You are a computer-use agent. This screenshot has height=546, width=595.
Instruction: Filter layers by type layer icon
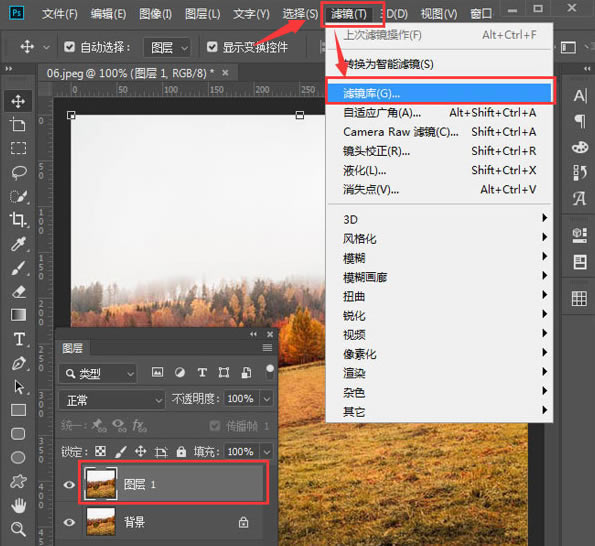pos(202,372)
